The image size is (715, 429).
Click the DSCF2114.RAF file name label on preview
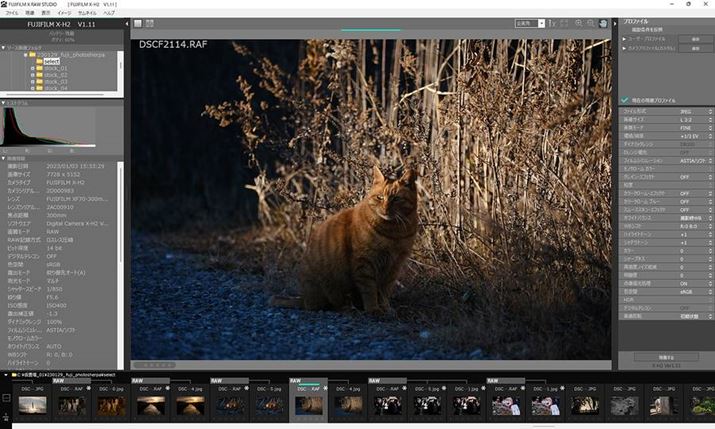[x=173, y=44]
